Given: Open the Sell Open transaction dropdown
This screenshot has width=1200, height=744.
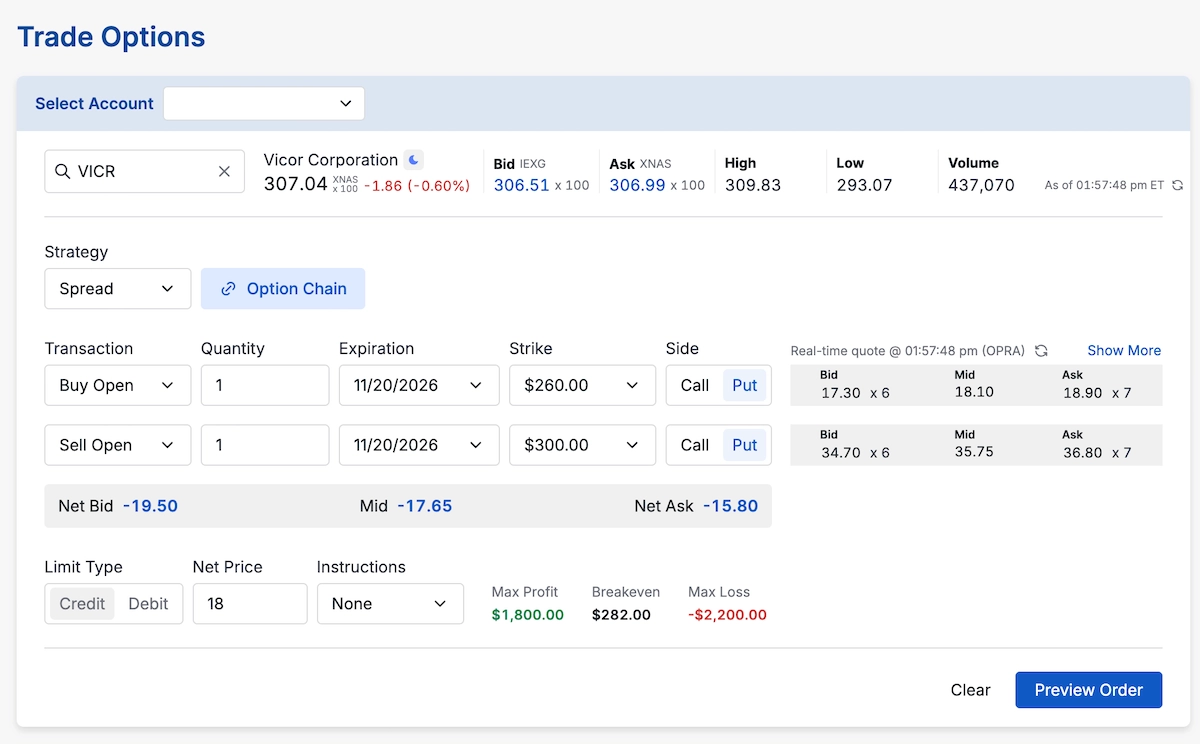Looking at the screenshot, I should pyautogui.click(x=118, y=445).
